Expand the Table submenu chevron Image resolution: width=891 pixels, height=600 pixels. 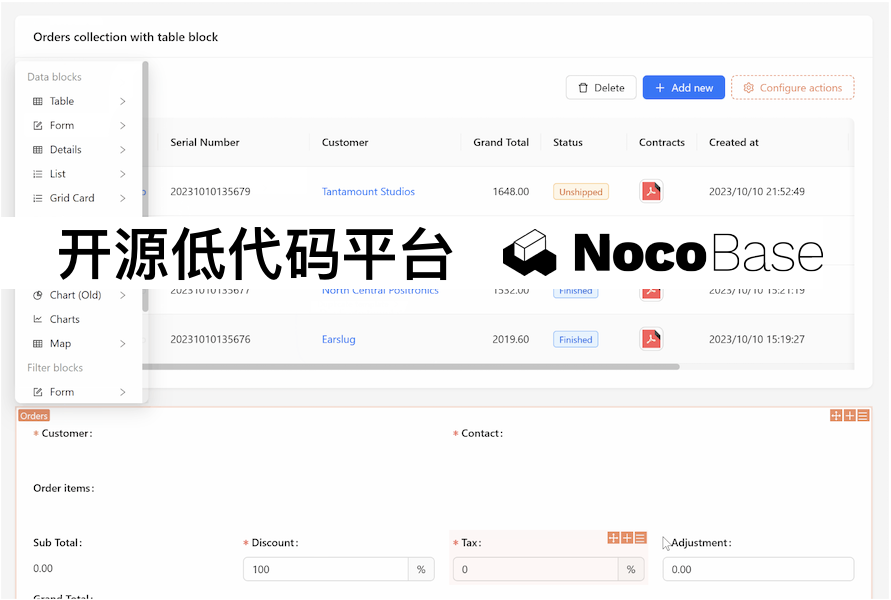tap(123, 101)
